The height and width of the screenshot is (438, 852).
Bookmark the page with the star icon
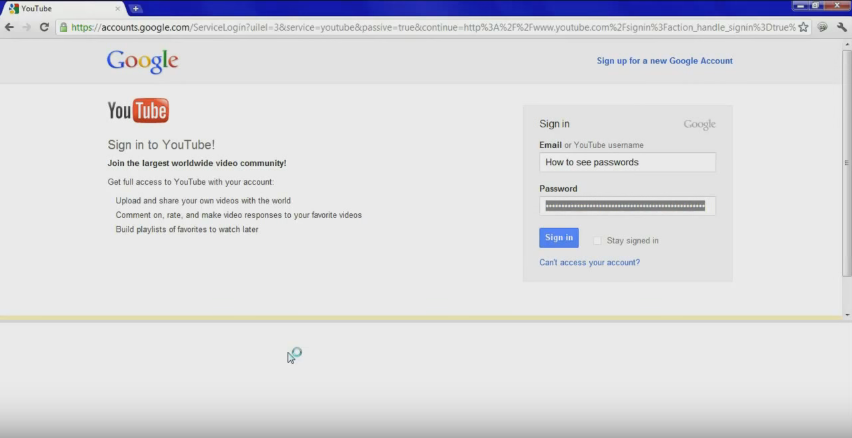pos(803,27)
